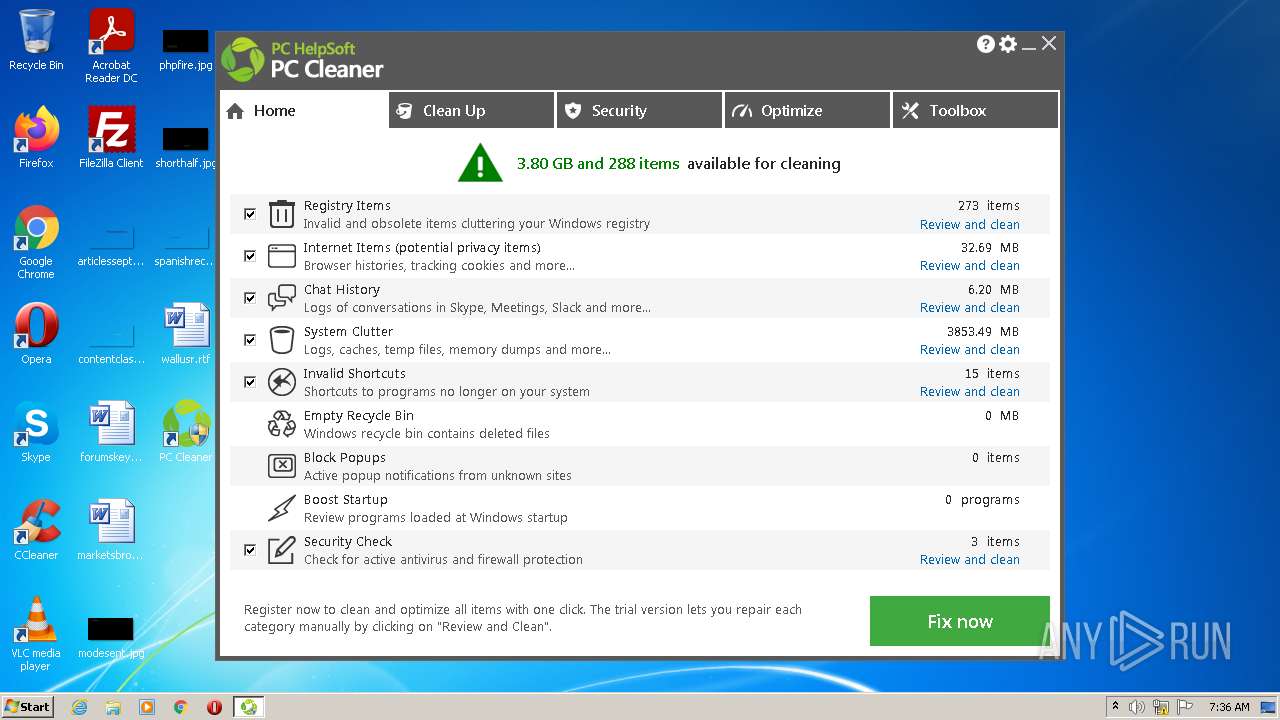Switch to the Security tab
Viewport: 1280px width, 720px height.
tap(640, 111)
